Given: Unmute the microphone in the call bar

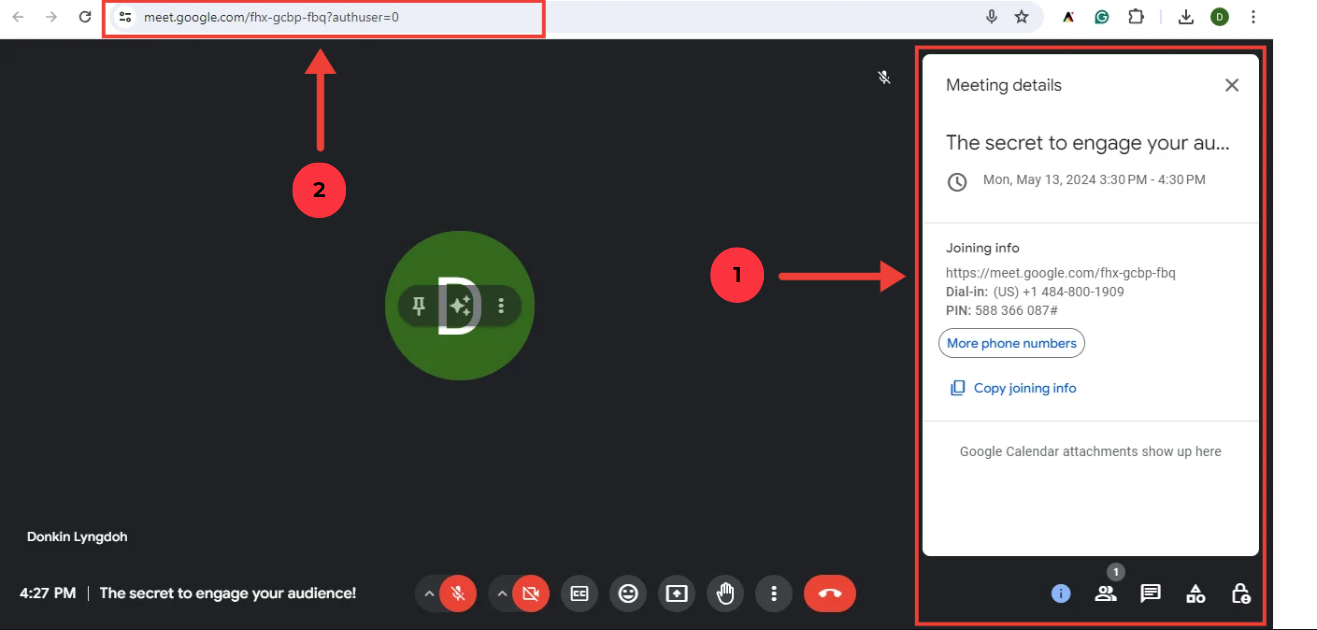Looking at the screenshot, I should (x=458, y=593).
